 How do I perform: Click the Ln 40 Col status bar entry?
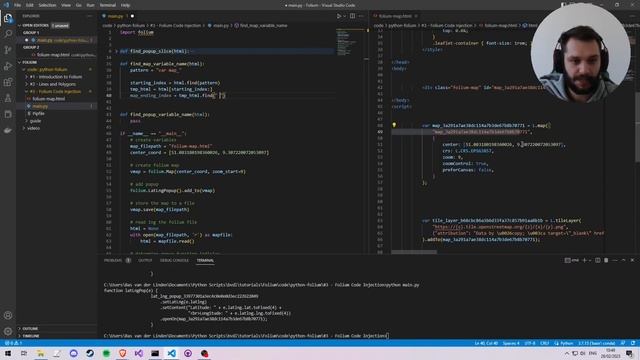coord(486,343)
